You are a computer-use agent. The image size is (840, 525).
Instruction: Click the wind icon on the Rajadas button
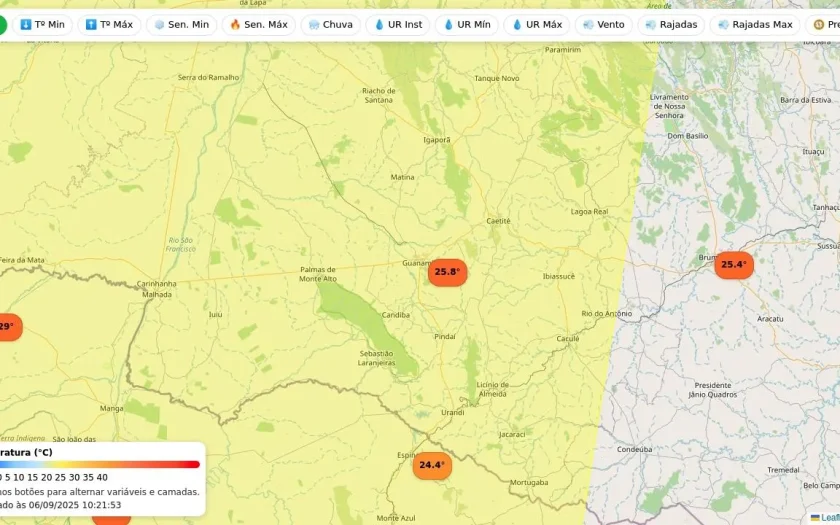[x=651, y=25]
